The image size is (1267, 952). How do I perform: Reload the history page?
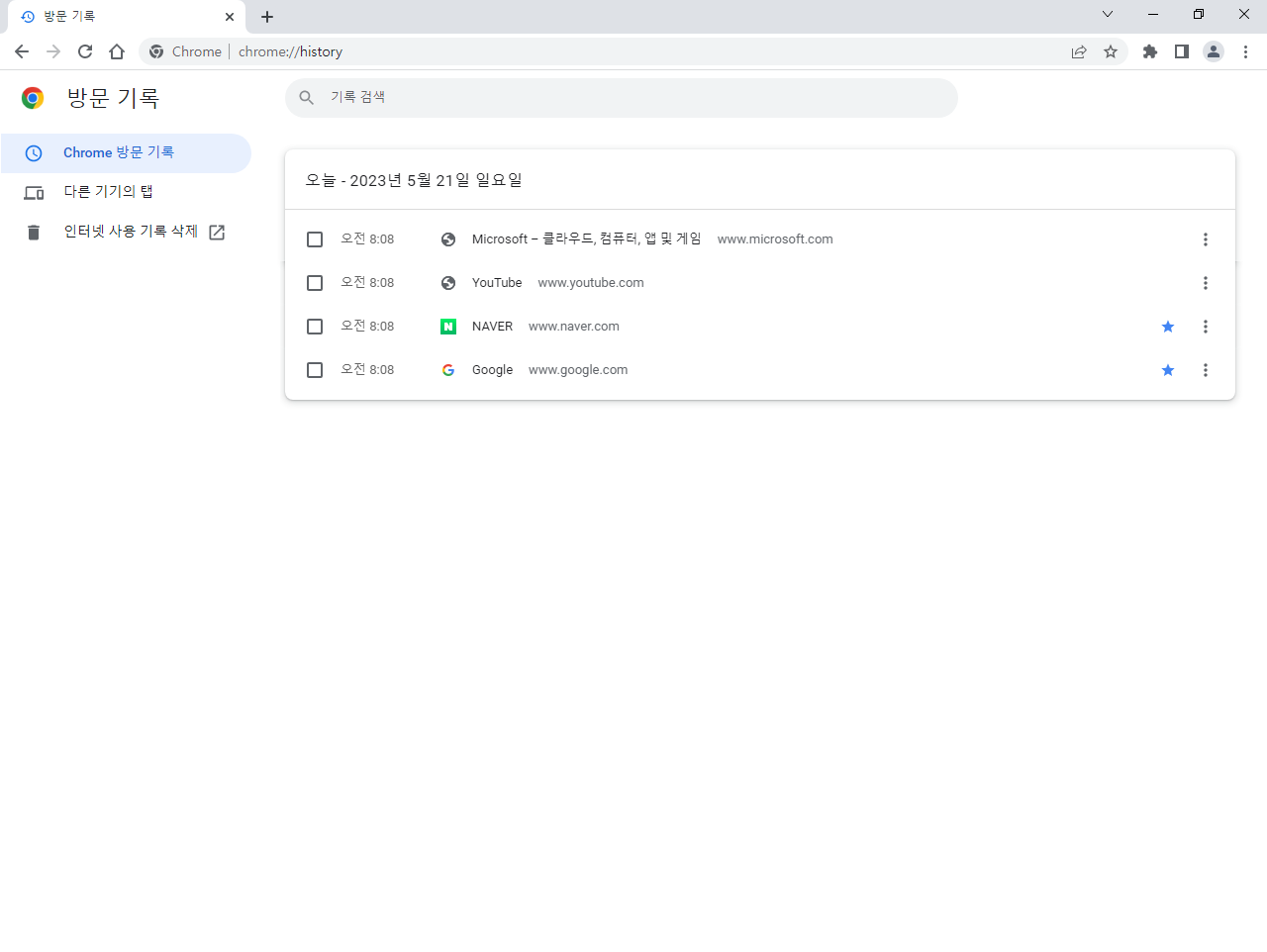click(x=85, y=51)
